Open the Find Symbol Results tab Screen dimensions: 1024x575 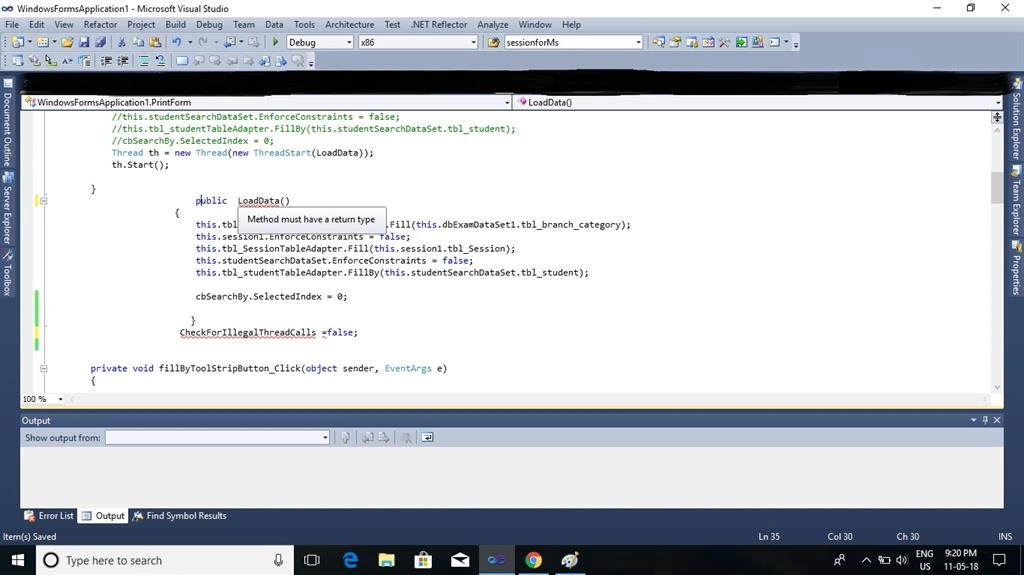tap(180, 516)
